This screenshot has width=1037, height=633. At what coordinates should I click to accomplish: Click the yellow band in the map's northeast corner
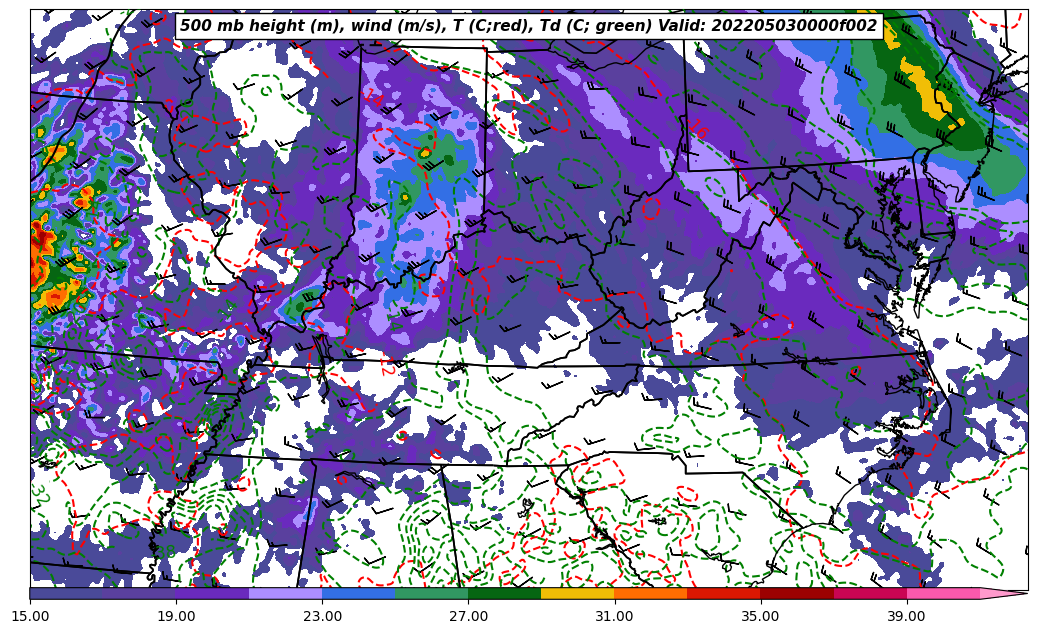point(925,90)
